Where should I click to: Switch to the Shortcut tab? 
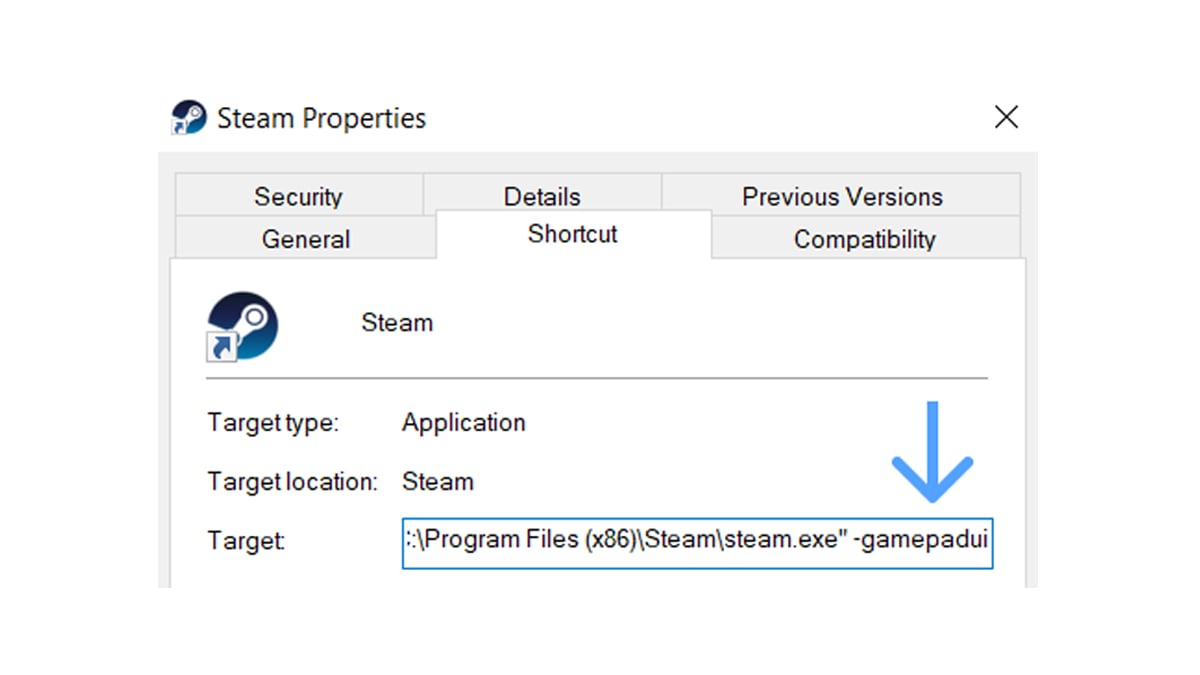click(x=572, y=234)
